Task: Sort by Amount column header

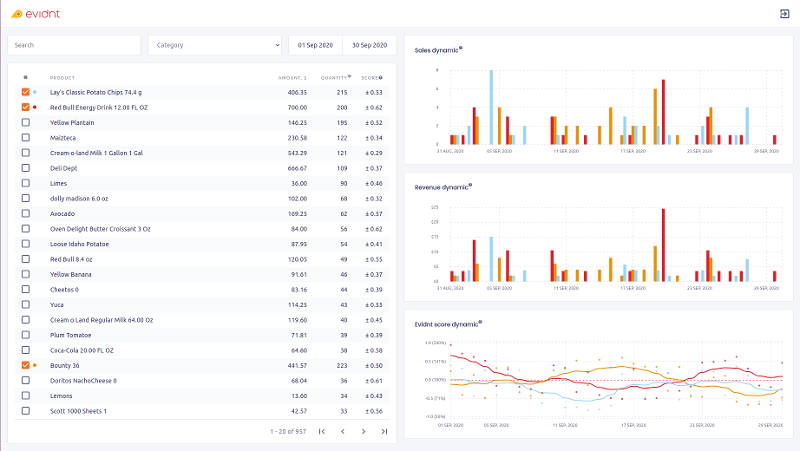Action: [292, 78]
